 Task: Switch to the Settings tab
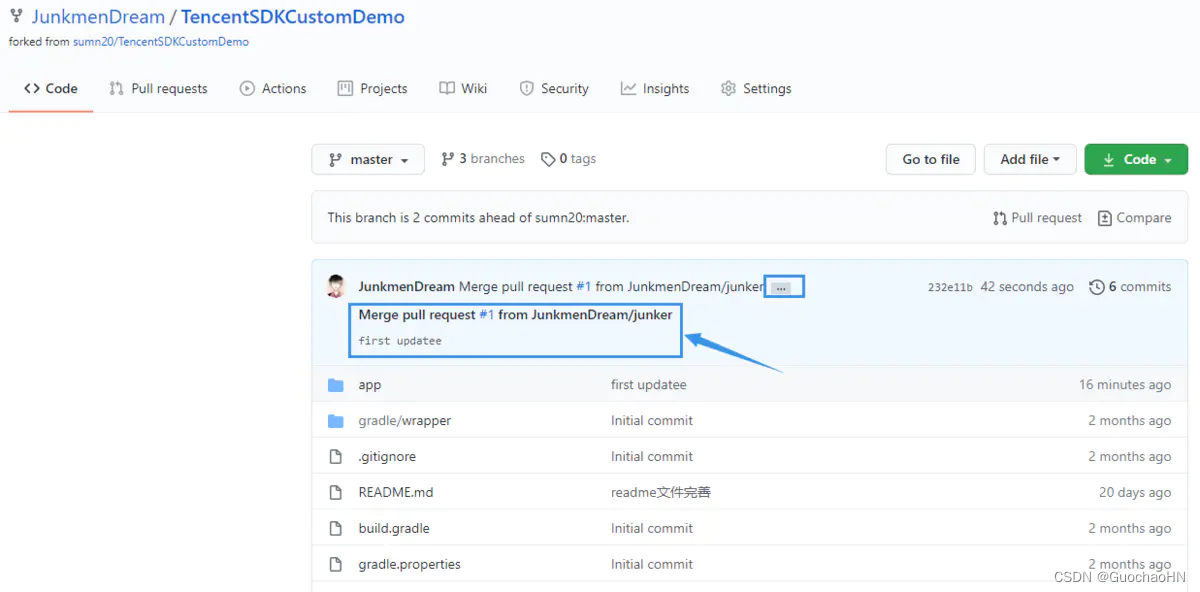coord(756,88)
